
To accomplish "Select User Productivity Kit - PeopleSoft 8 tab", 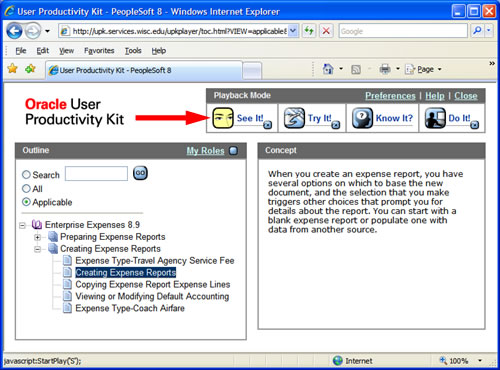I will [x=144, y=70].
